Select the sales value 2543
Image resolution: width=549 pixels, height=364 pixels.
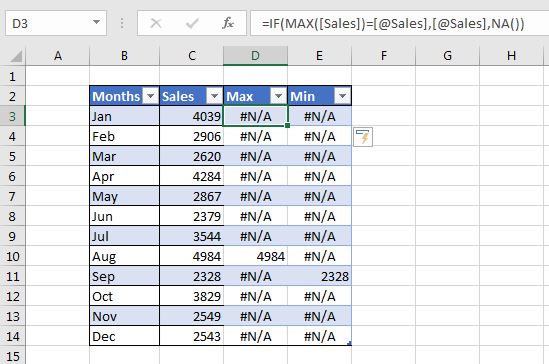point(192,336)
